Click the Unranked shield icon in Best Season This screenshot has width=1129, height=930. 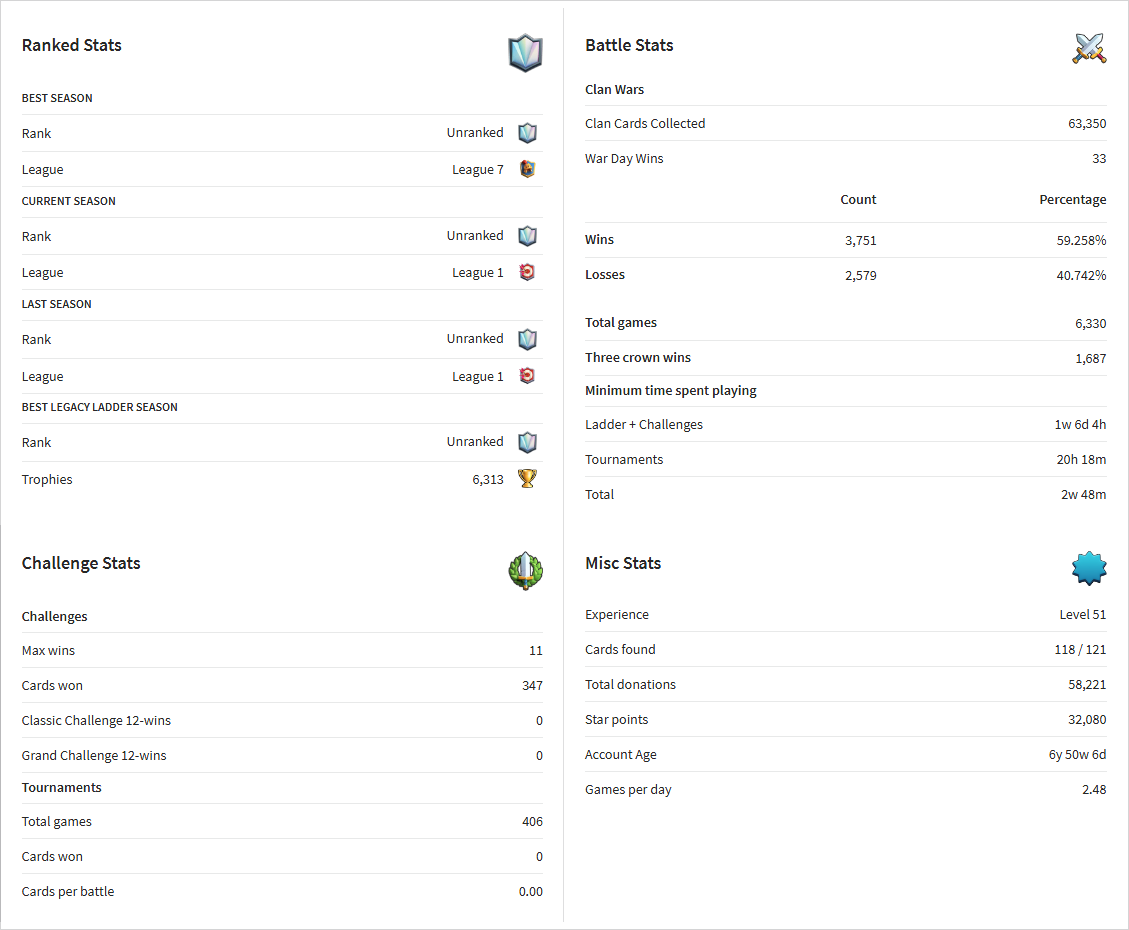pyautogui.click(x=528, y=133)
